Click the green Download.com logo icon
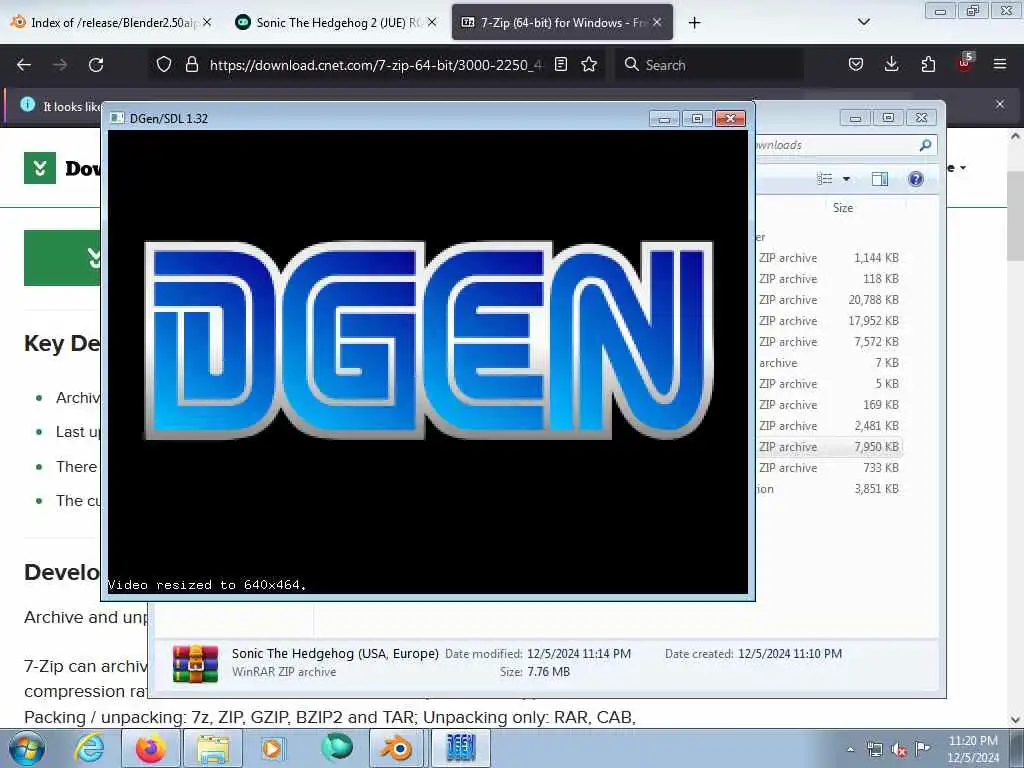Viewport: 1024px width, 768px height. [40, 168]
